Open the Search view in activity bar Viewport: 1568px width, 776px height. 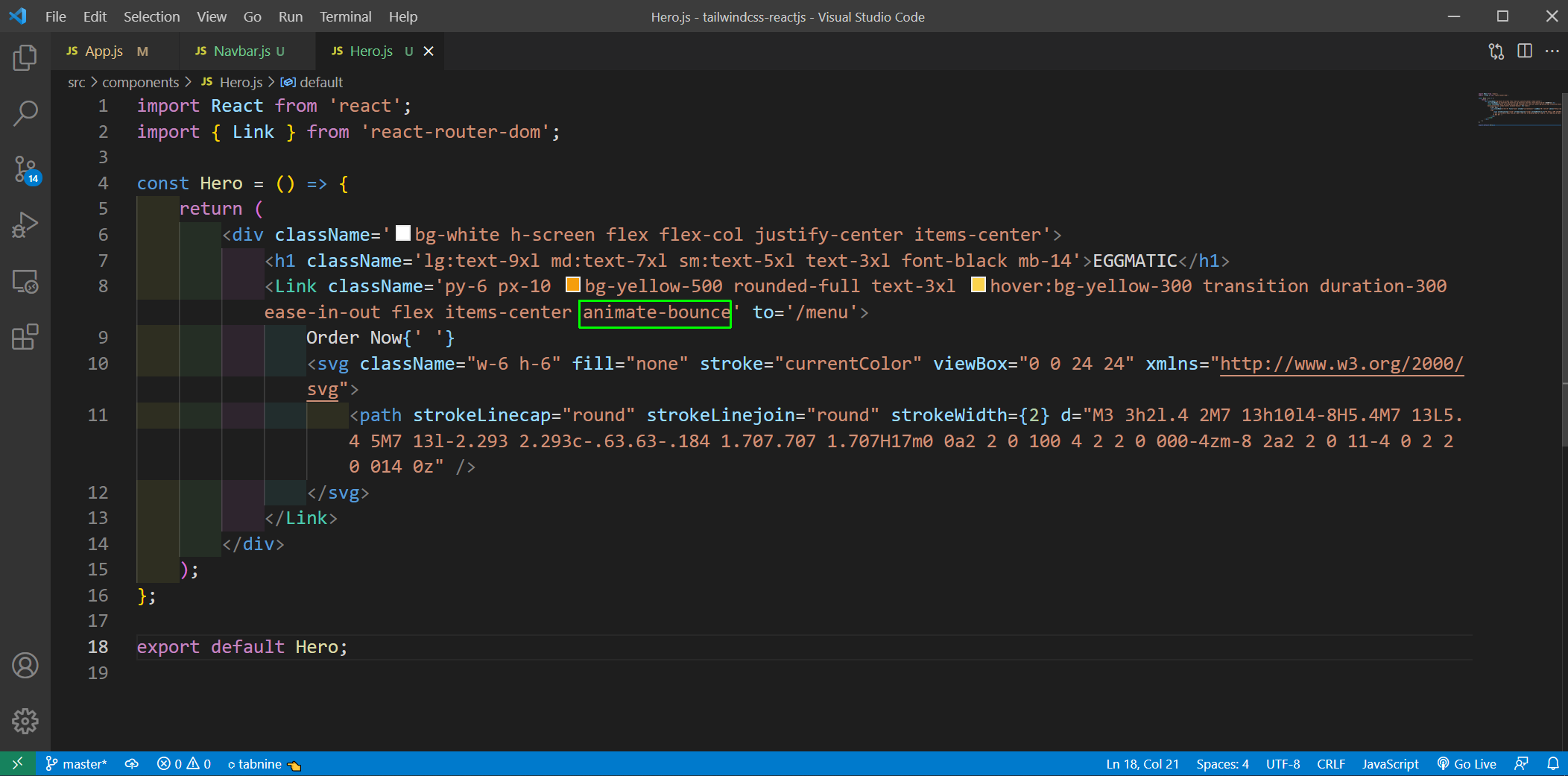click(25, 113)
